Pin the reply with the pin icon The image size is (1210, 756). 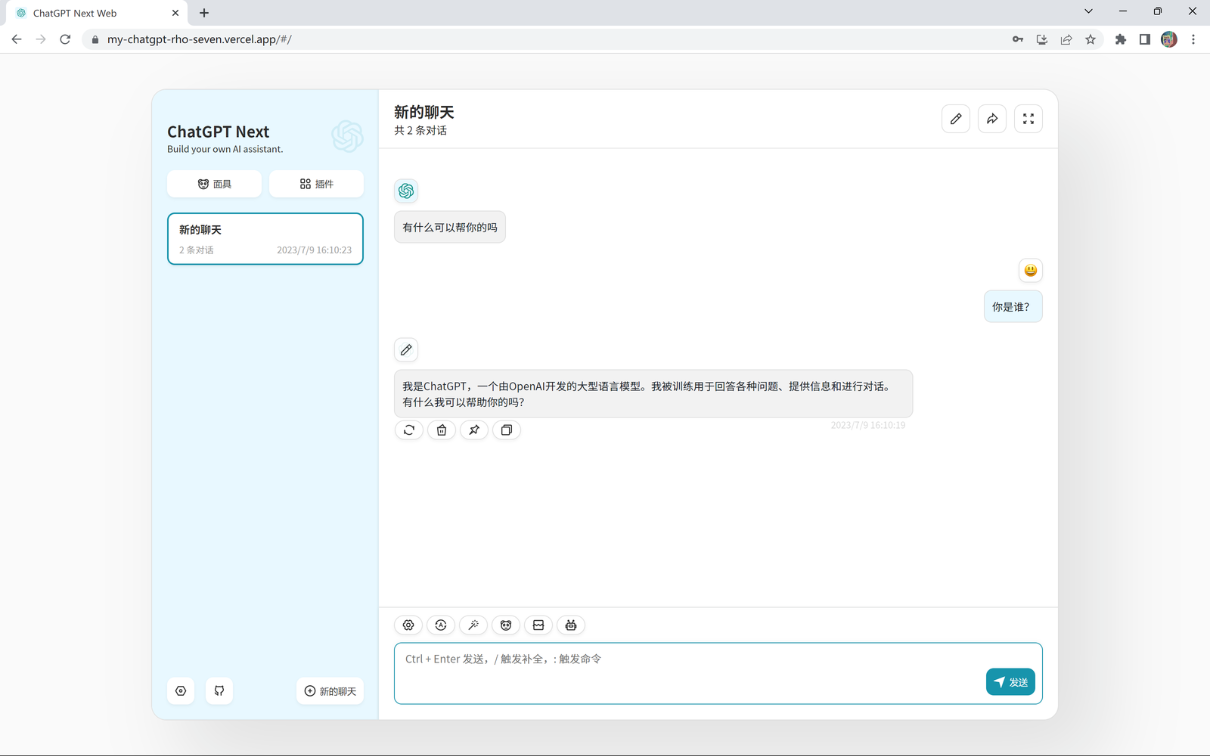474,430
